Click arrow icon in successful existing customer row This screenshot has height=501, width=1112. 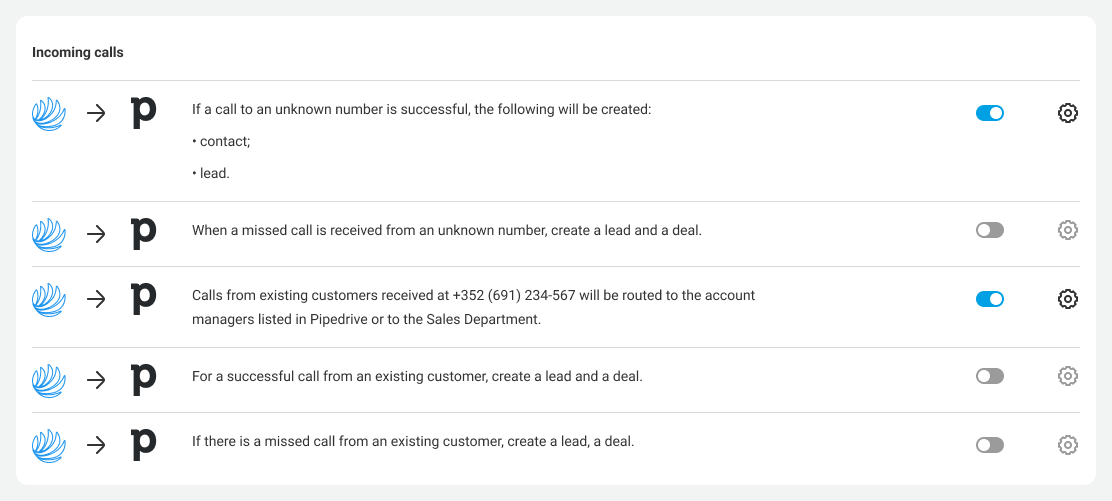coord(96,380)
